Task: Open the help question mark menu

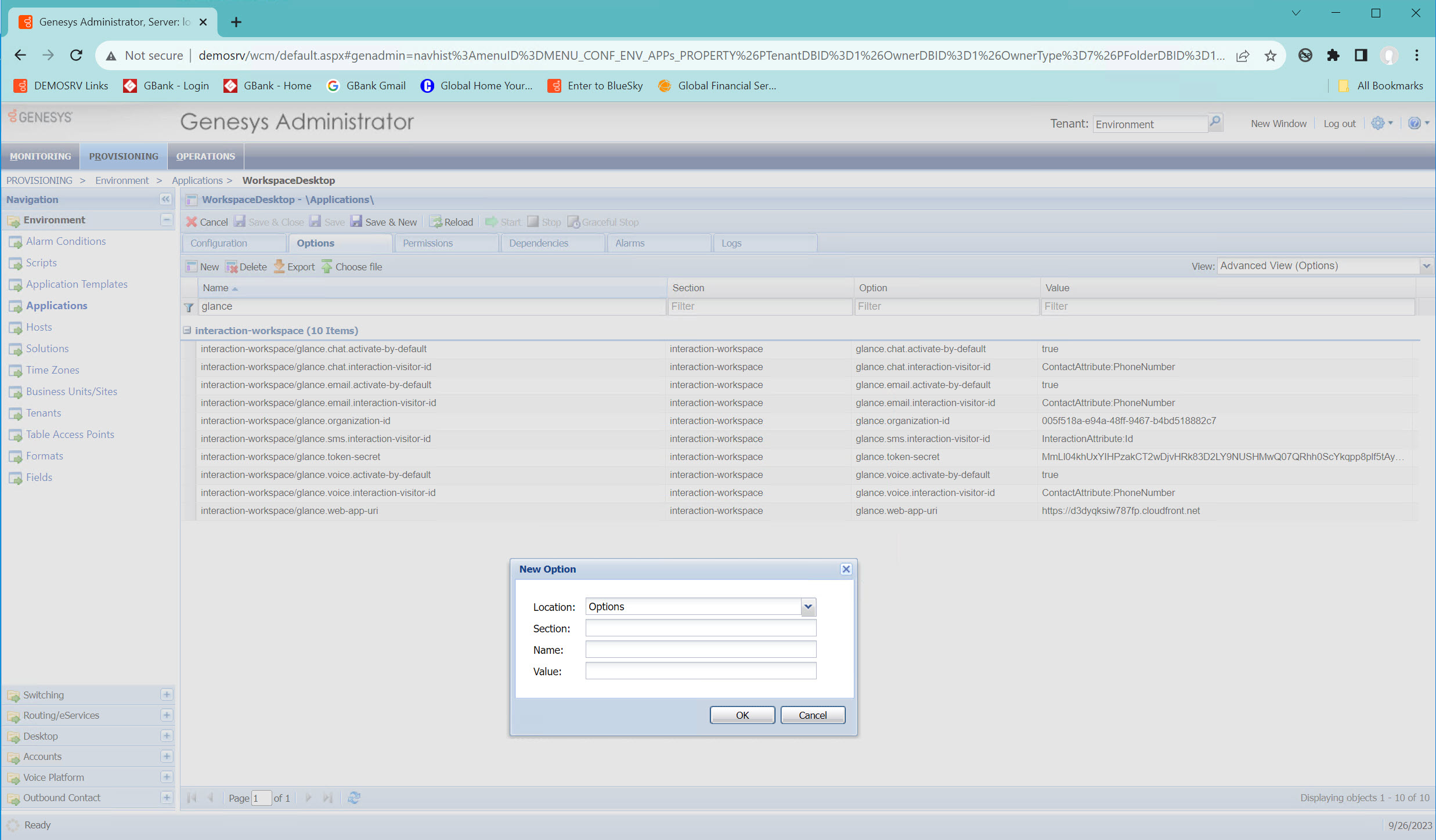Action: [x=1418, y=123]
